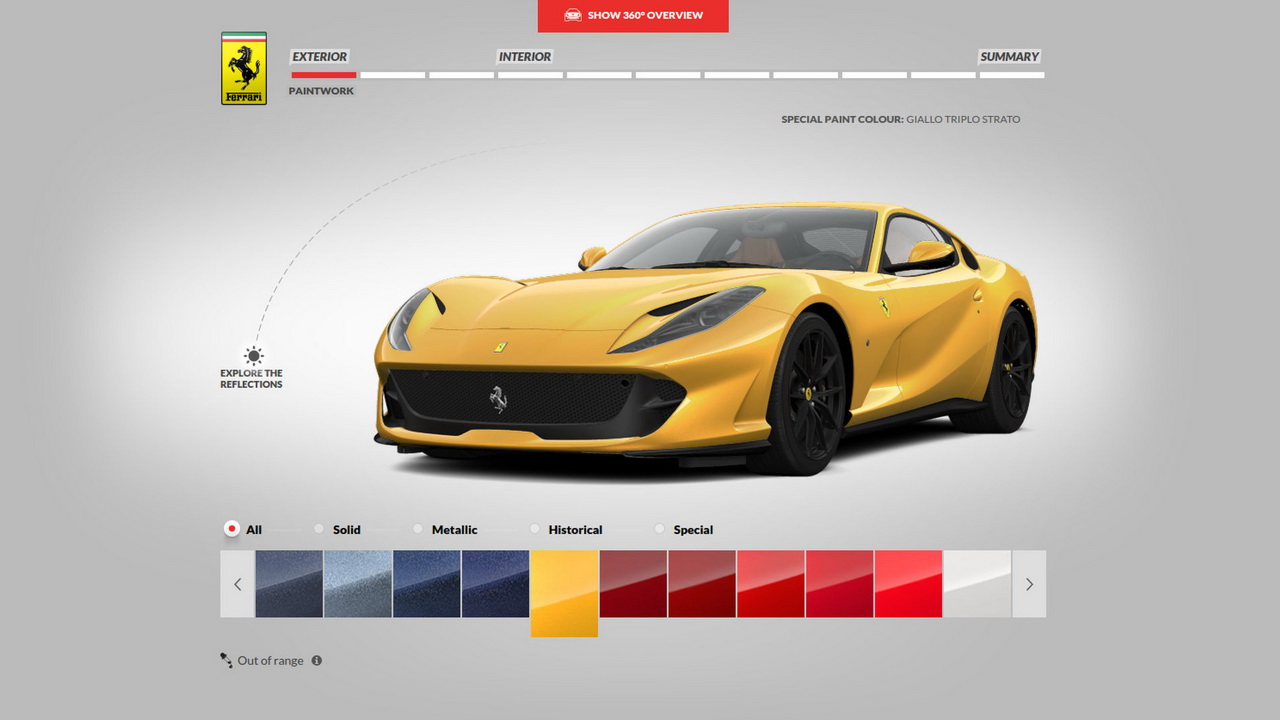
Task: Open the Summary section tab
Action: 1010,57
